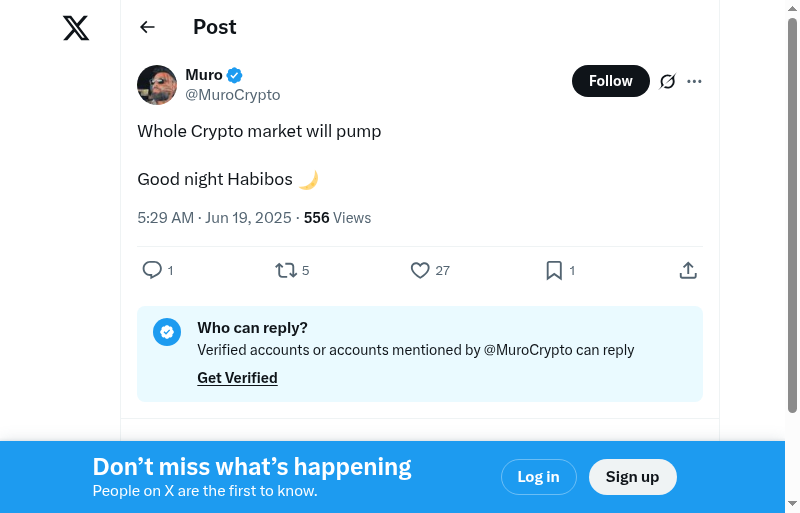Click the reply speech bubble icon
Viewport: 800px width, 513px height.
[152, 270]
